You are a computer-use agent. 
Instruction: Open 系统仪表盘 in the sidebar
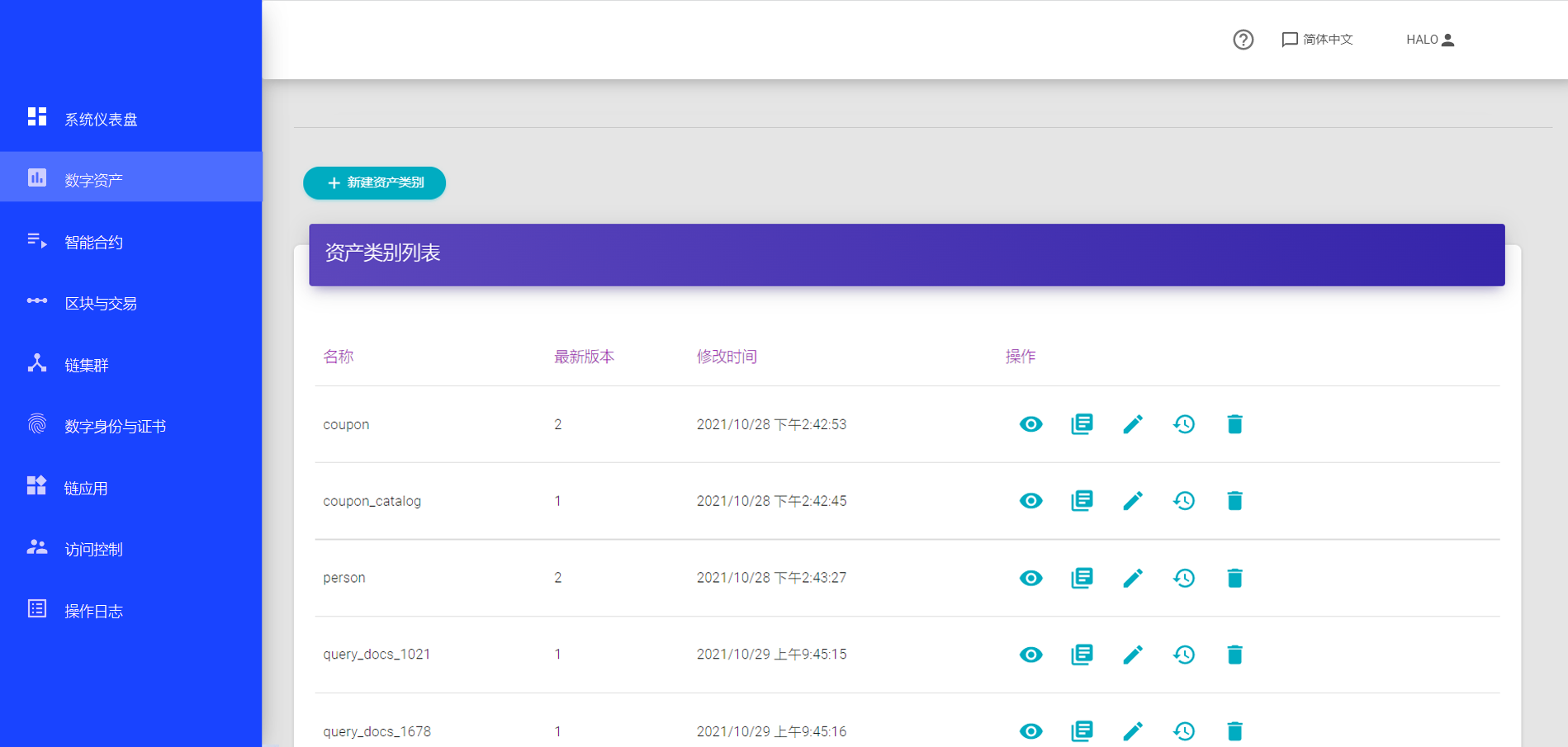click(x=101, y=120)
